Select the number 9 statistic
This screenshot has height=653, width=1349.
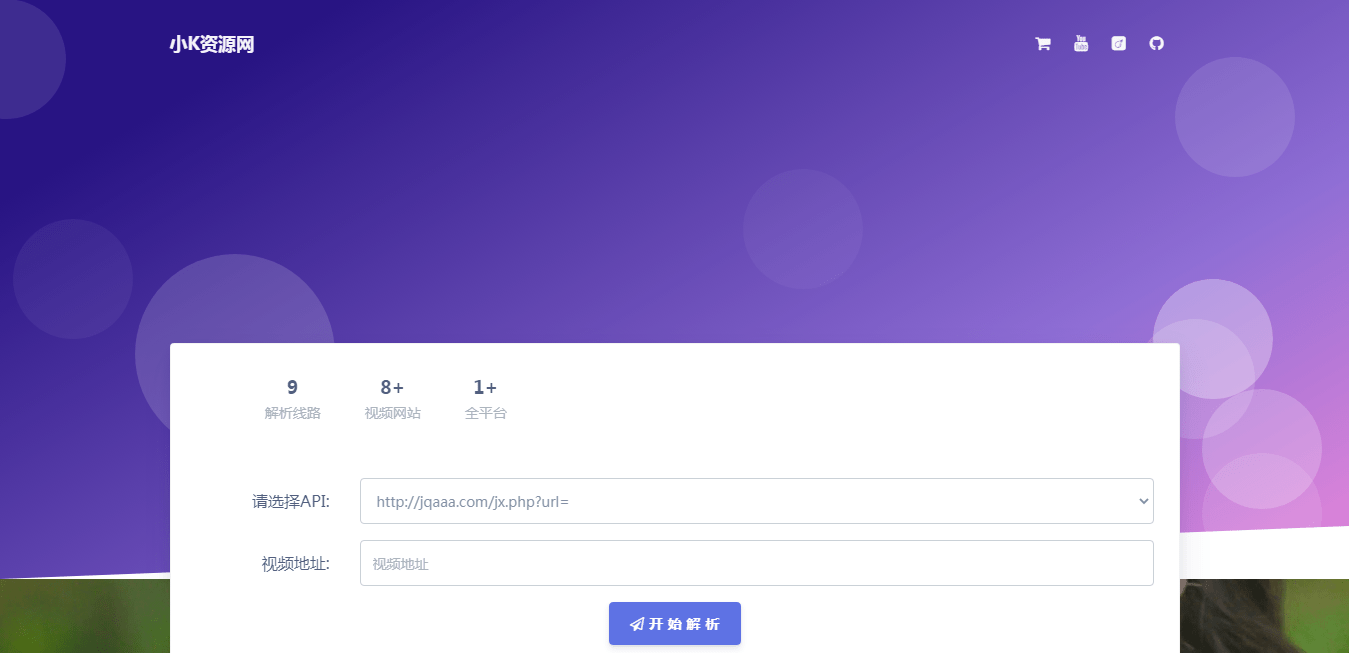point(292,387)
